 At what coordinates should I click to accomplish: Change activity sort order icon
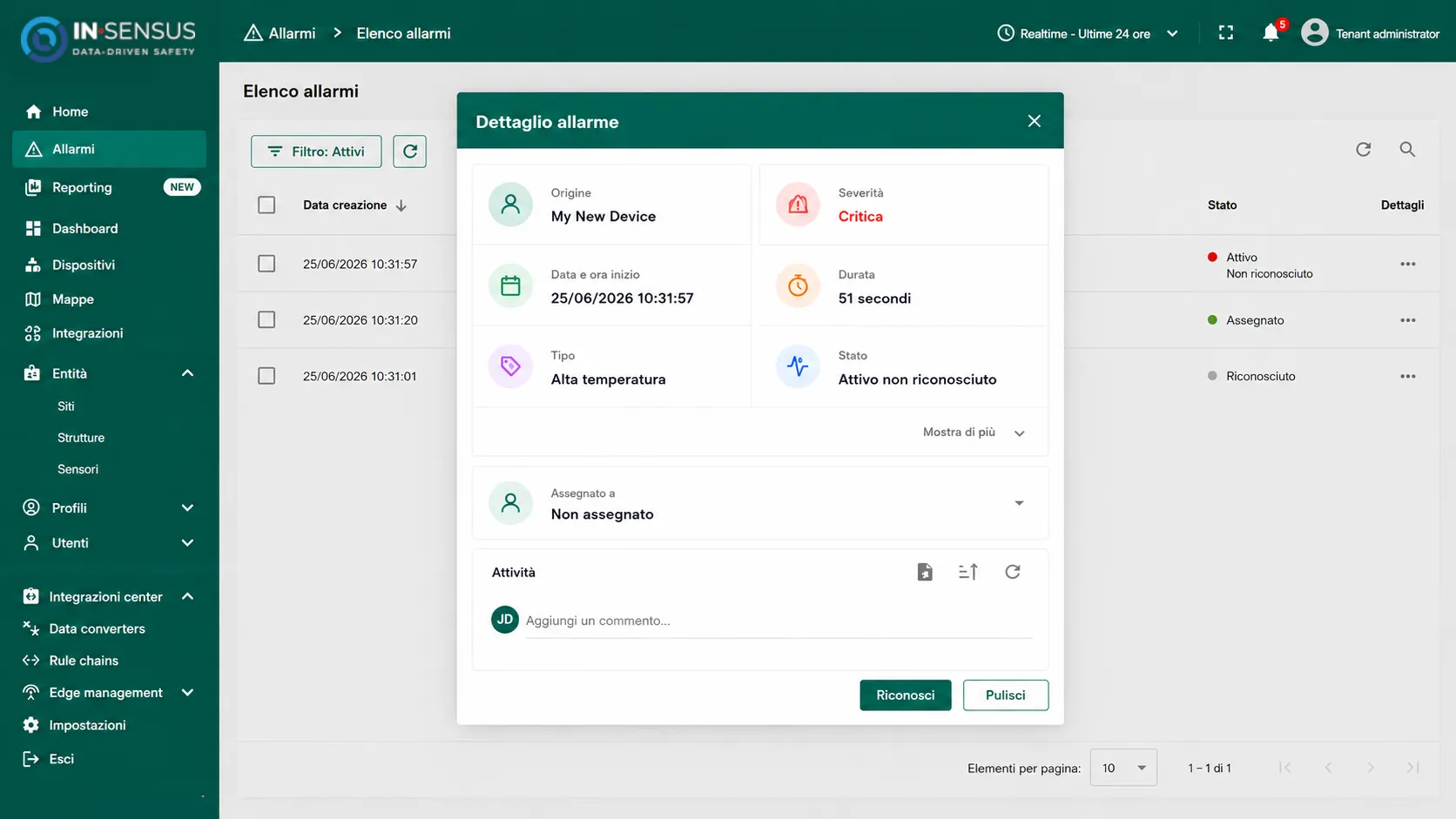(968, 572)
